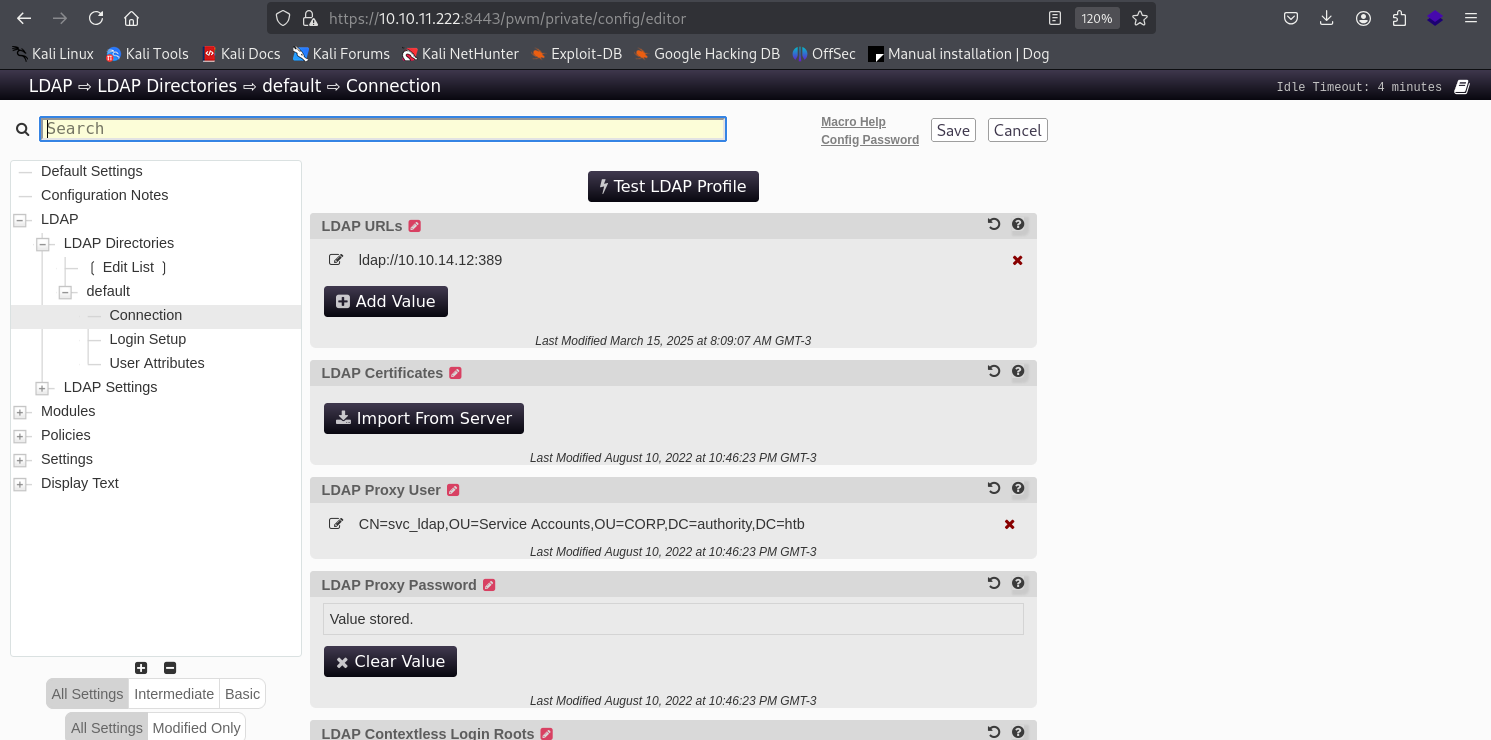Open Edit List under LDAP Directories

click(128, 267)
